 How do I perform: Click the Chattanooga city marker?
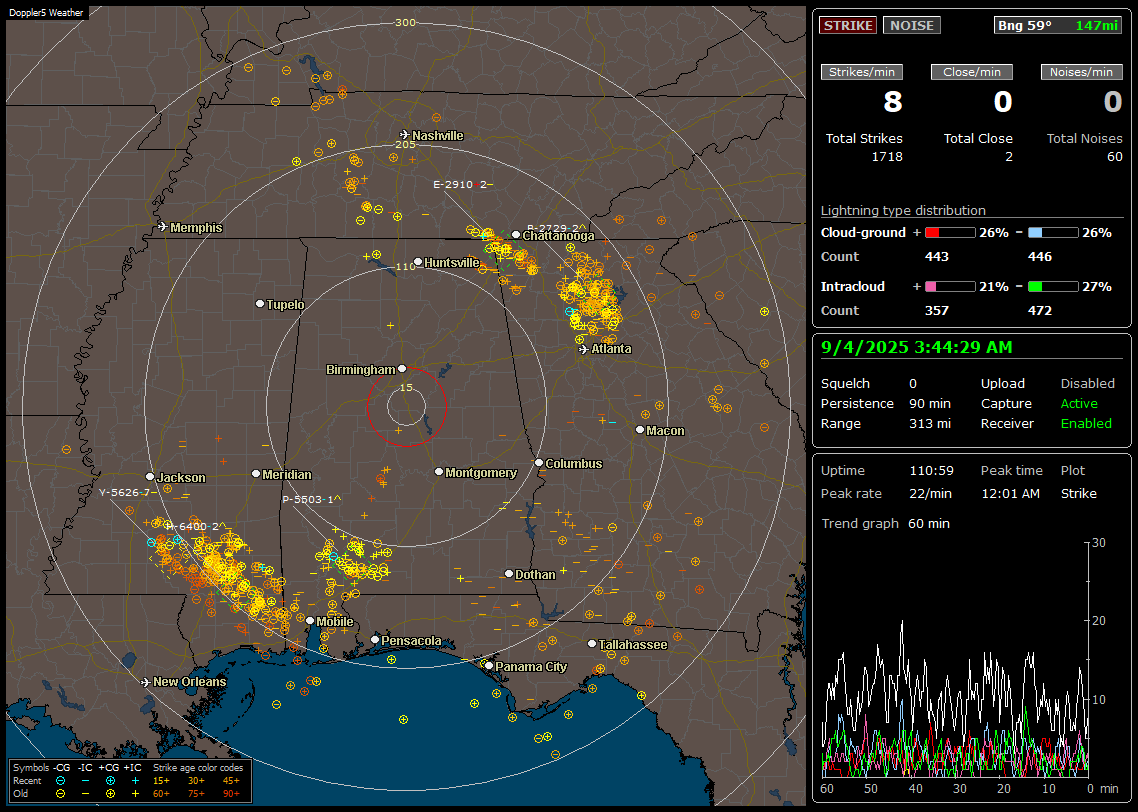tap(516, 235)
